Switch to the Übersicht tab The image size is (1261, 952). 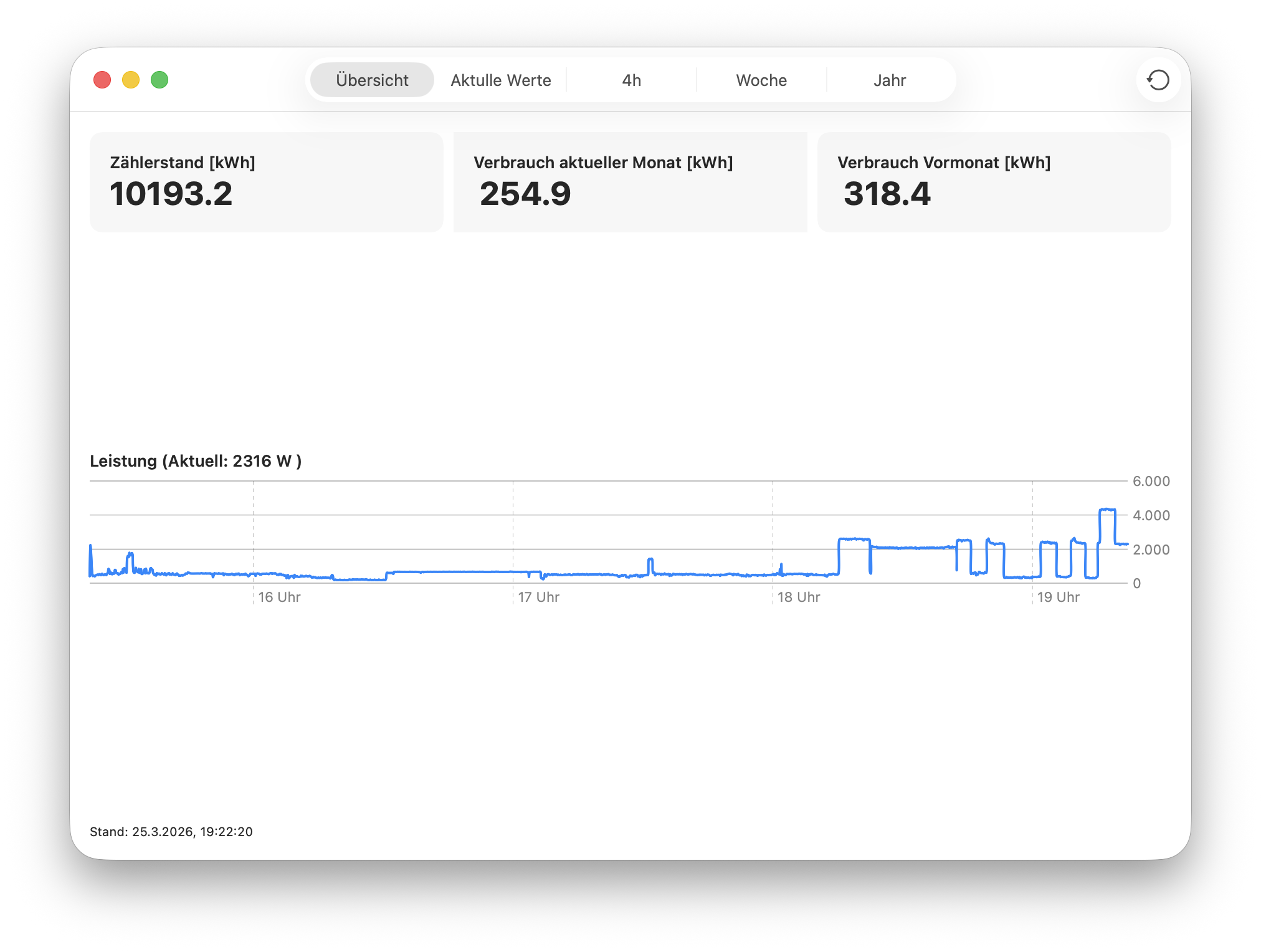[x=372, y=80]
